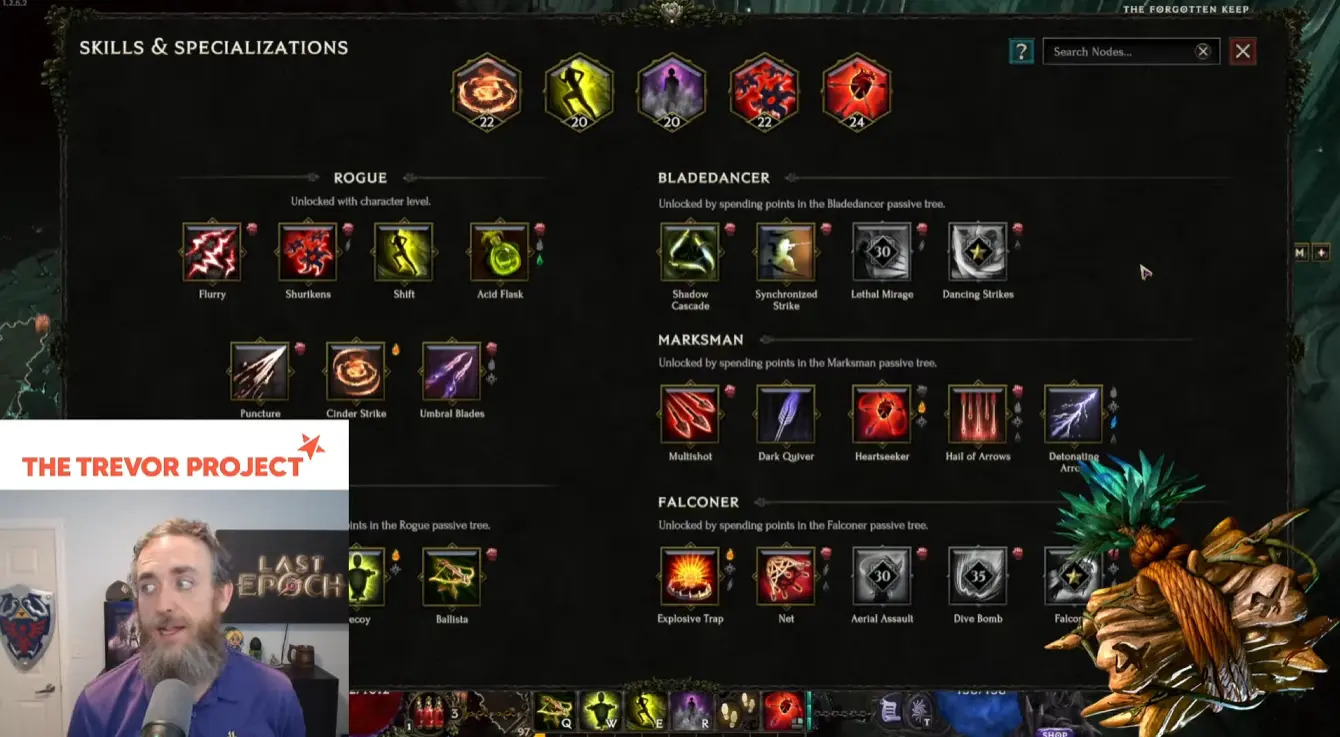Click inside the Search Nodes input box

point(1120,52)
